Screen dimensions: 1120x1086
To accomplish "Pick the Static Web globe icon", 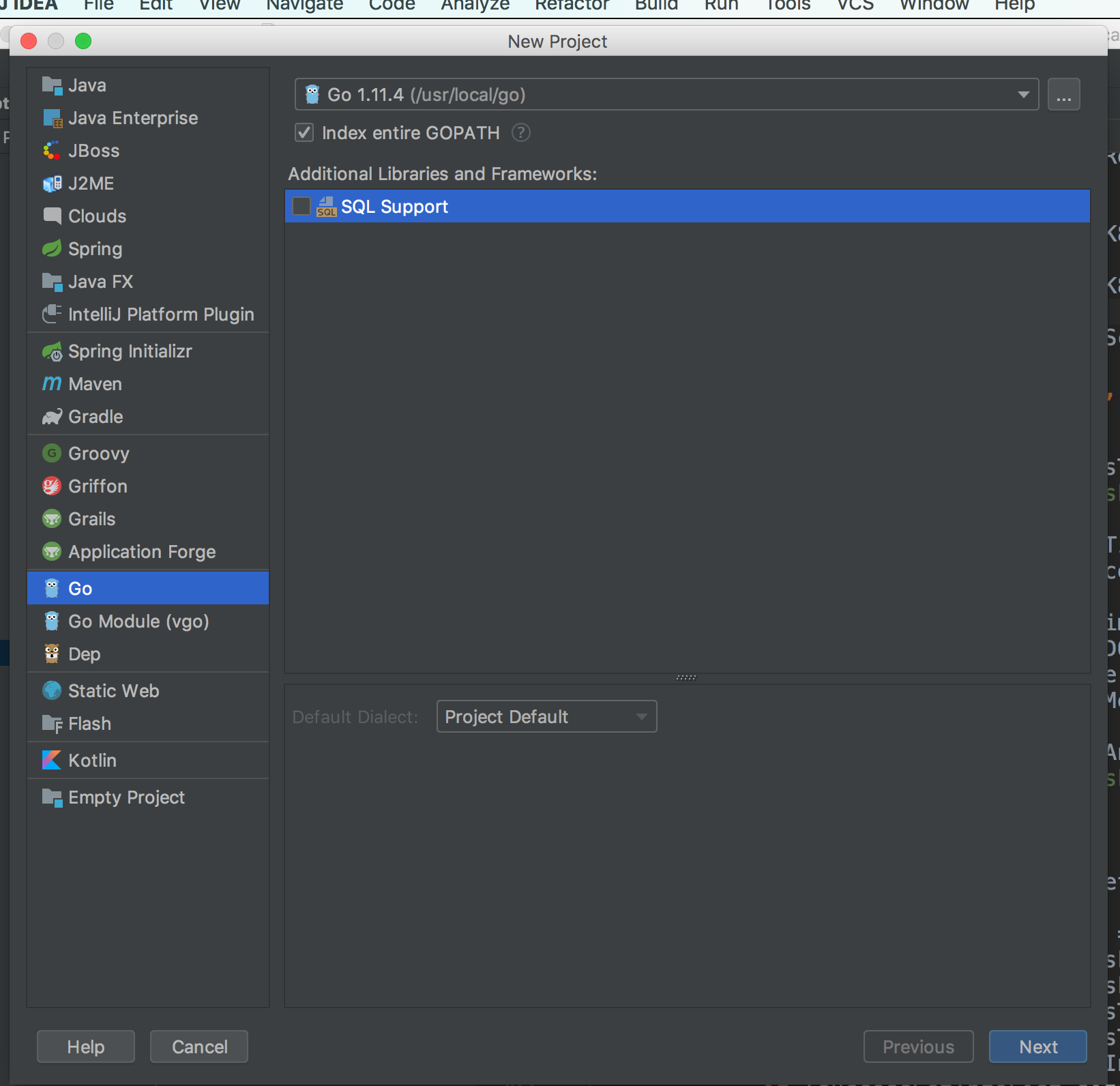I will coord(52,691).
